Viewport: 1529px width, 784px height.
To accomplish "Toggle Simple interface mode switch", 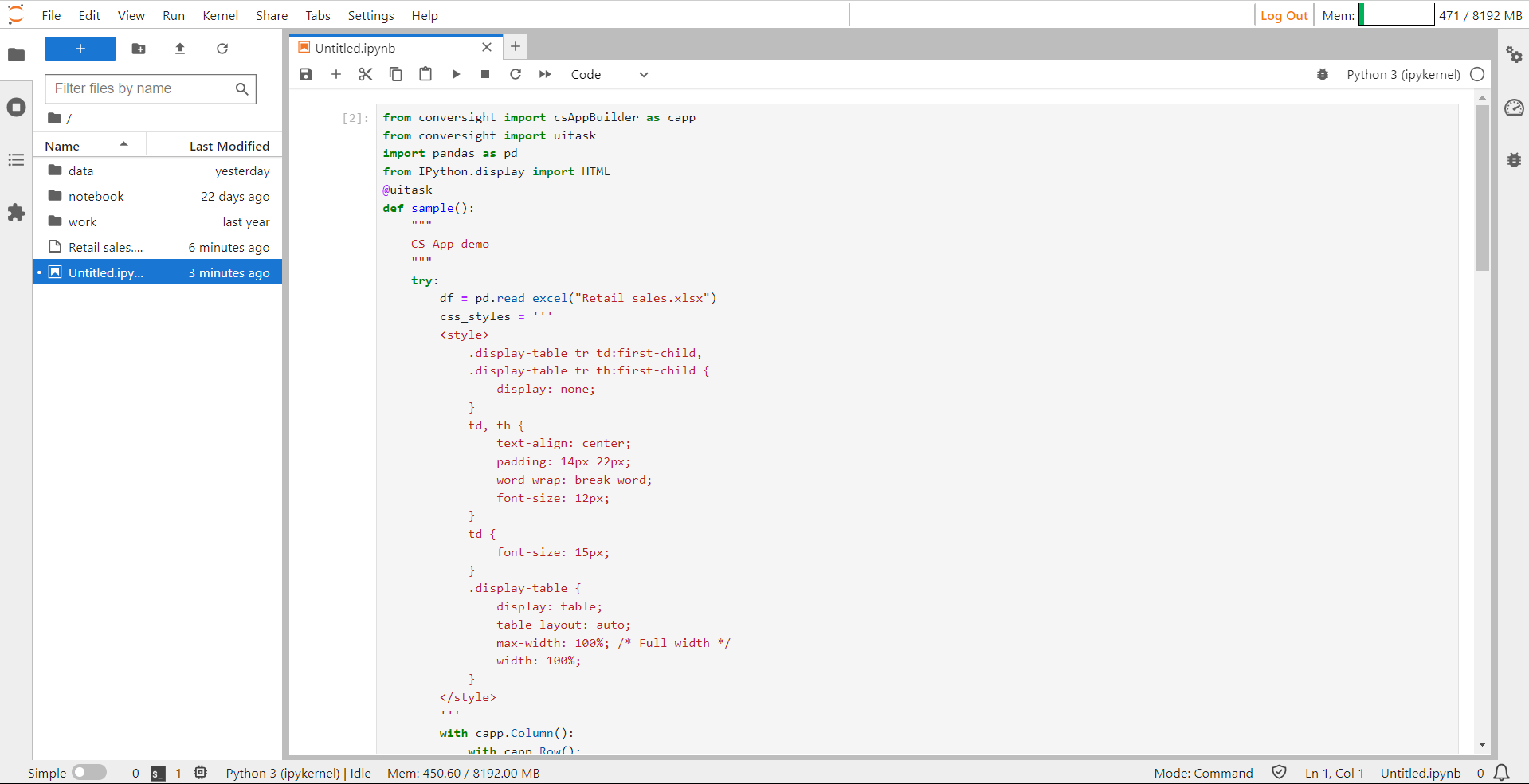I will (x=89, y=773).
